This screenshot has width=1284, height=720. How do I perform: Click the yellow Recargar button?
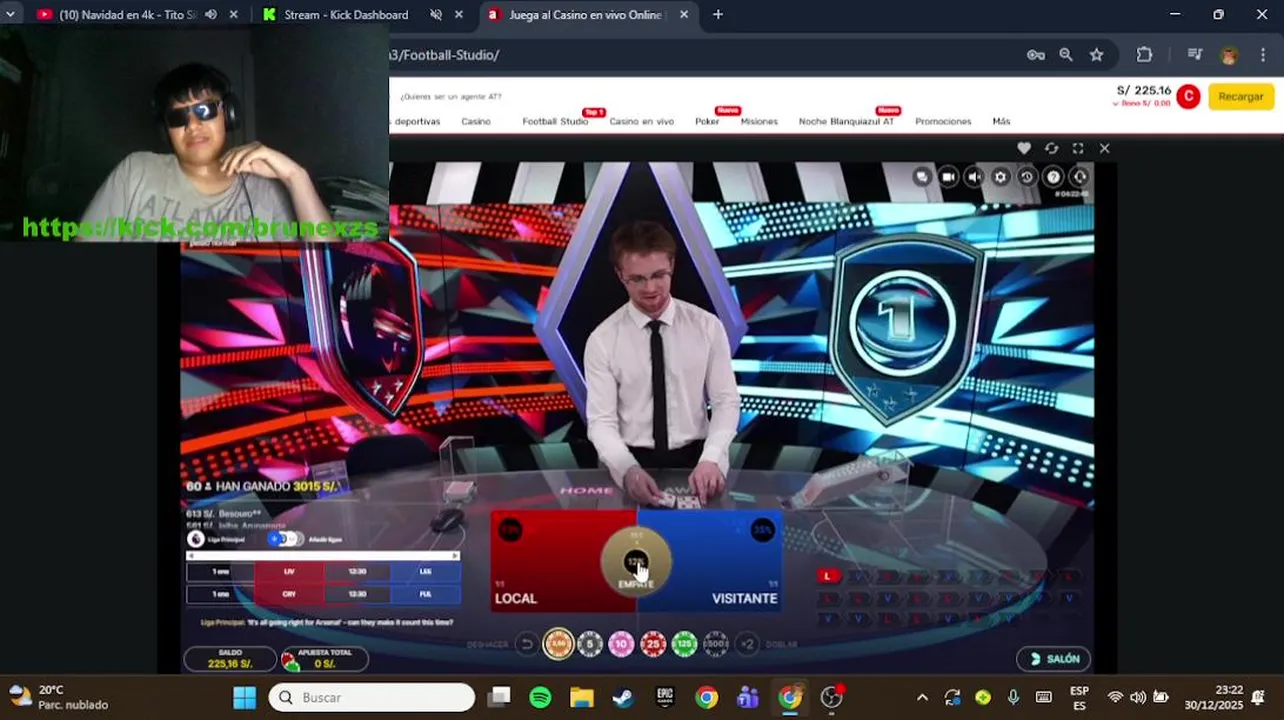(1241, 96)
